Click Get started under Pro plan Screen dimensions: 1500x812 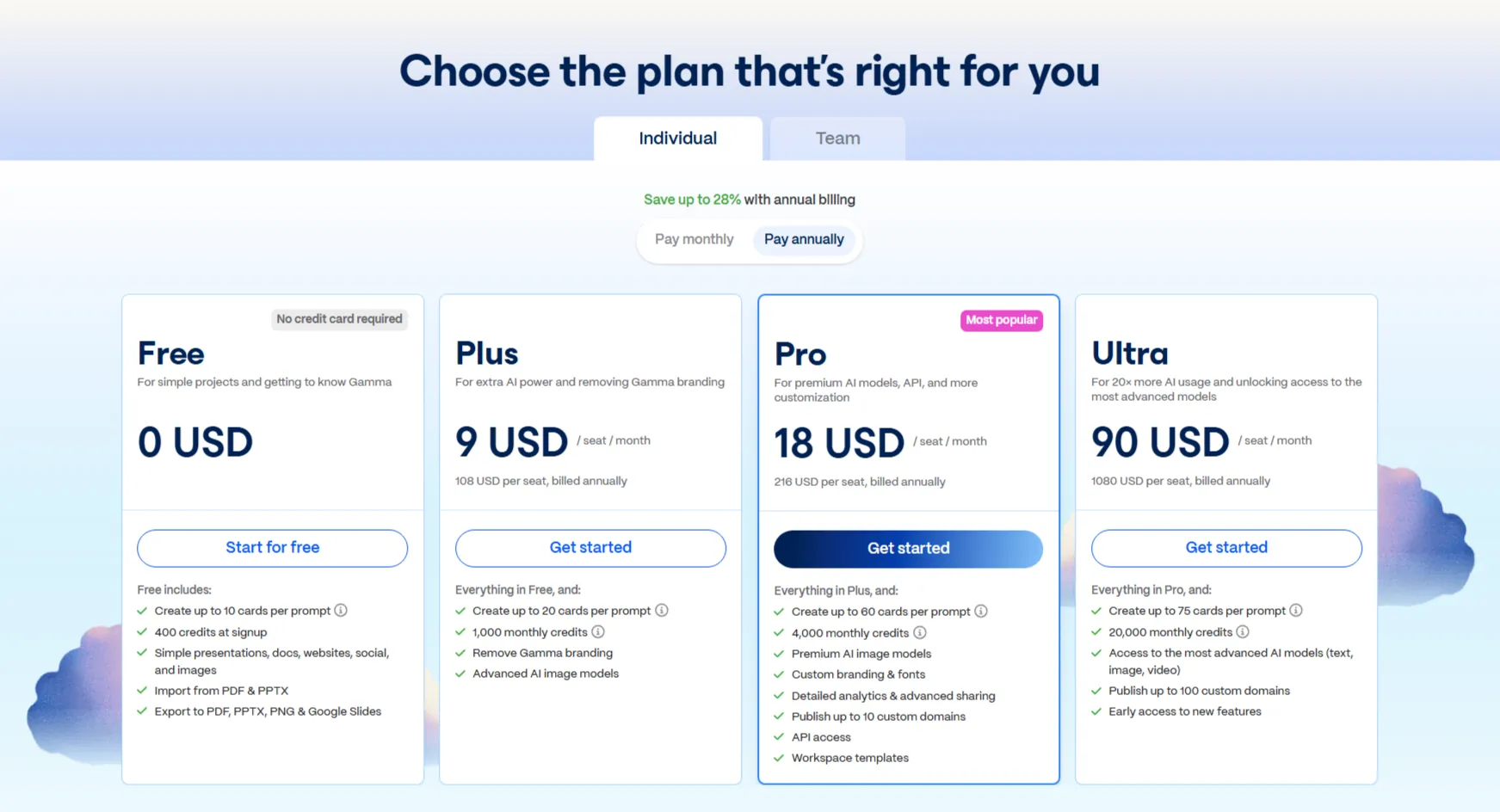[x=908, y=549]
